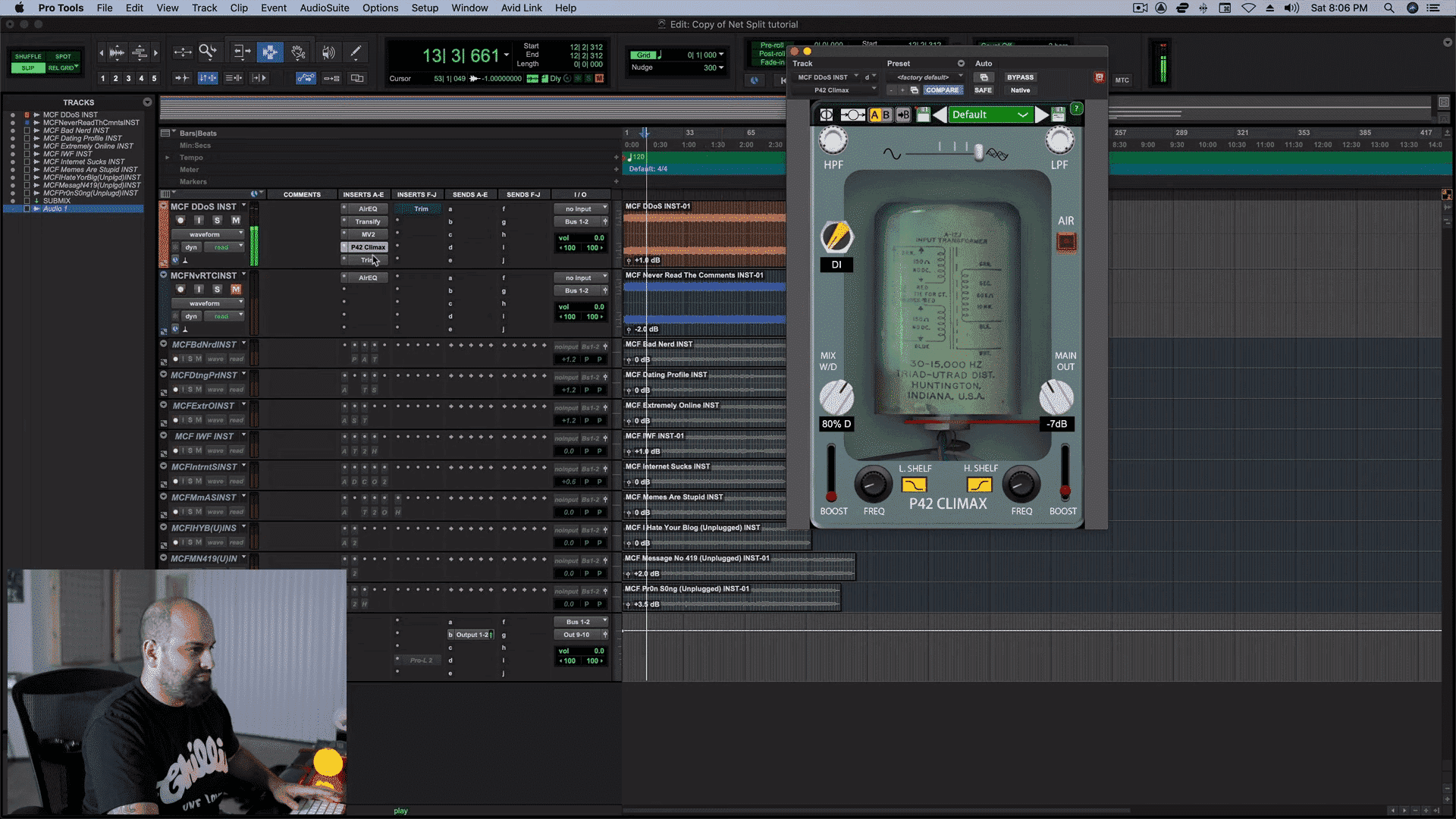Viewport: 1456px width, 819px height.
Task: Click the Layered Editing icon
Action: click(357, 78)
